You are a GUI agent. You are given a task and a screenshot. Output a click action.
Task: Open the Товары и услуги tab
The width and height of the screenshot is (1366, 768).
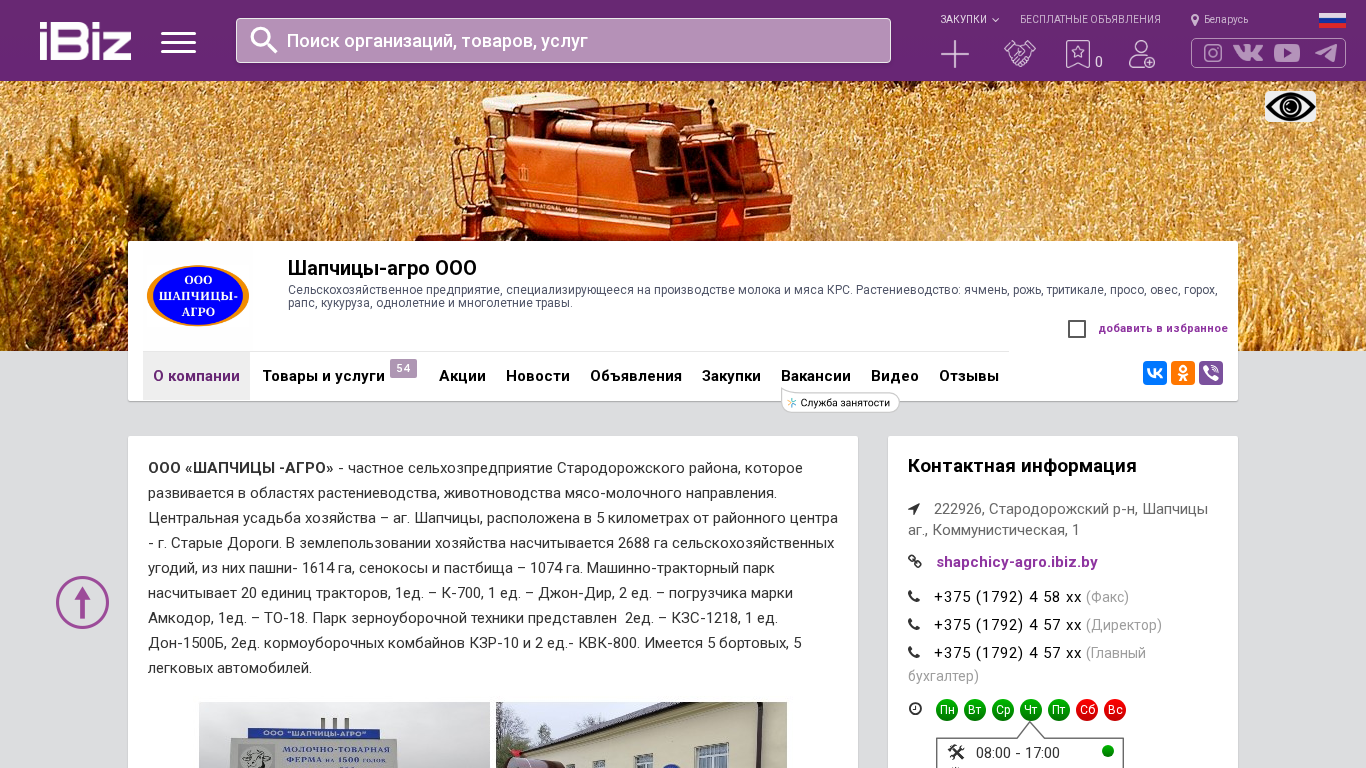[323, 376]
